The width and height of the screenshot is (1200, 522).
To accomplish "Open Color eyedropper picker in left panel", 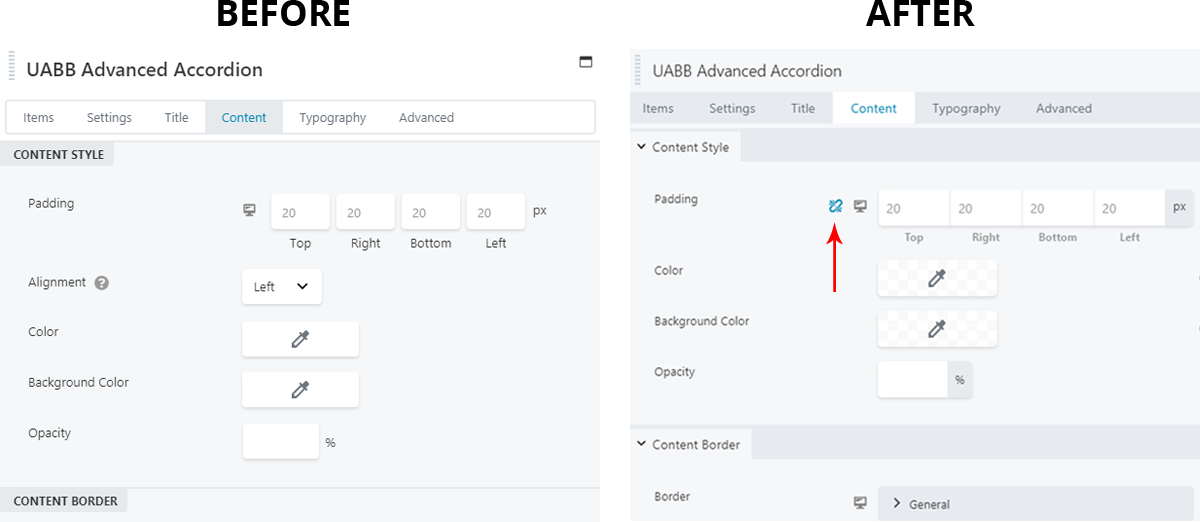I will click(x=300, y=339).
